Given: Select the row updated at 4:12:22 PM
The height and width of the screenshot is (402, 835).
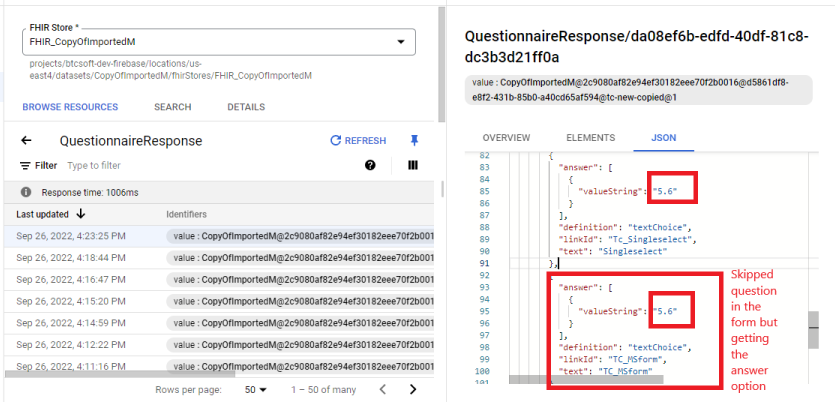Looking at the screenshot, I should point(219,345).
